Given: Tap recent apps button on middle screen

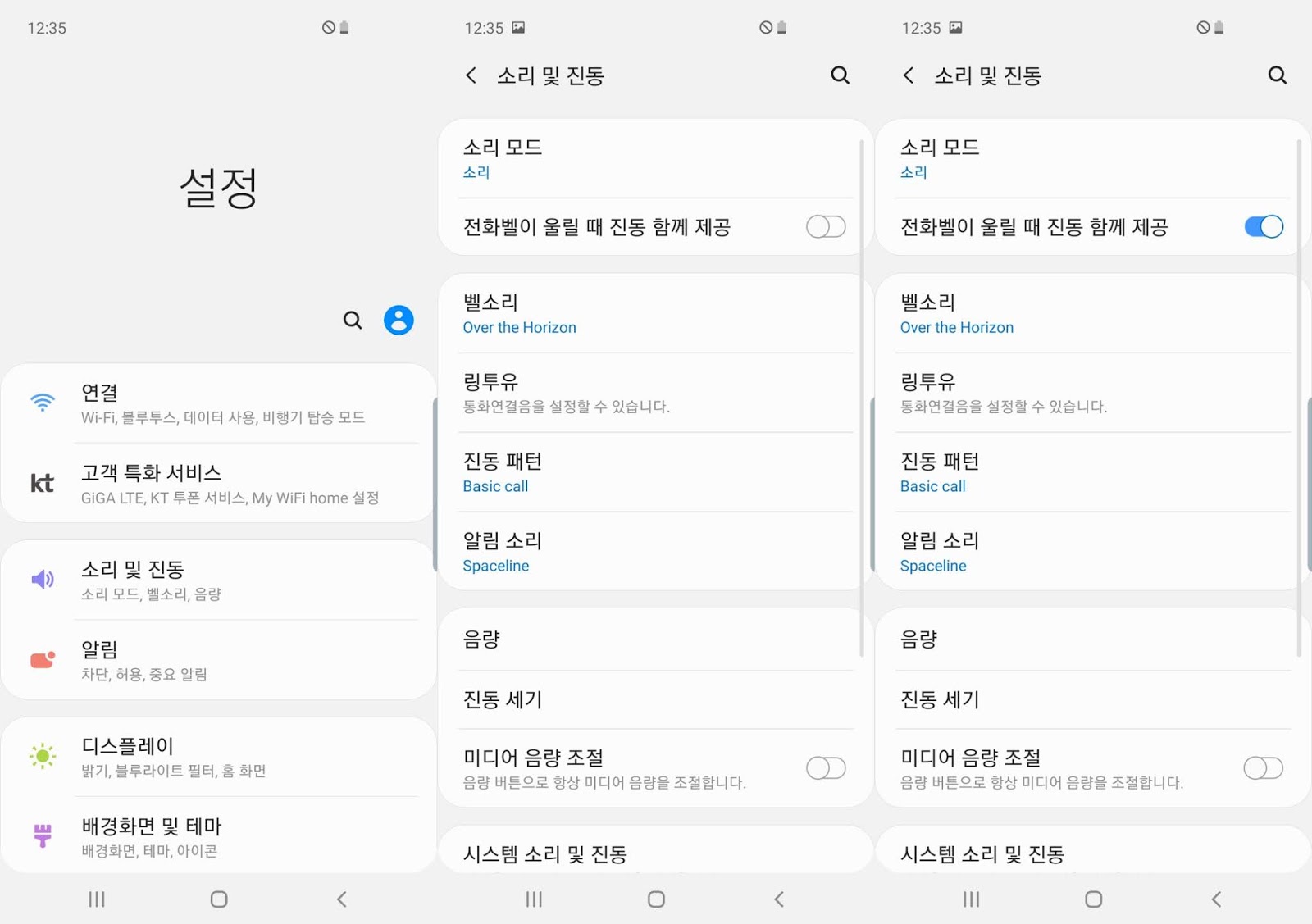Looking at the screenshot, I should coord(534,899).
